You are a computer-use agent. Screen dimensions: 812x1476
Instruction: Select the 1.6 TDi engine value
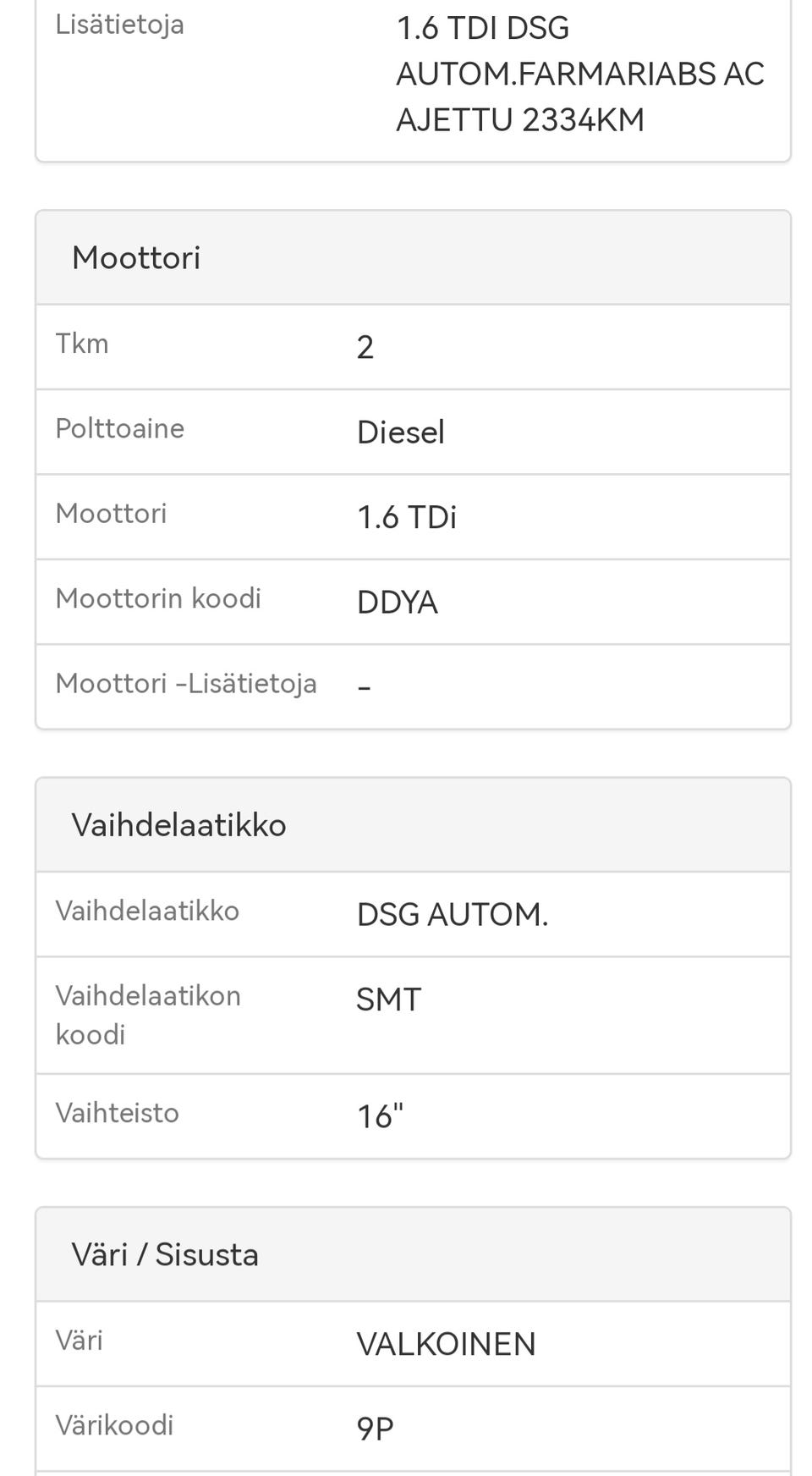406,517
